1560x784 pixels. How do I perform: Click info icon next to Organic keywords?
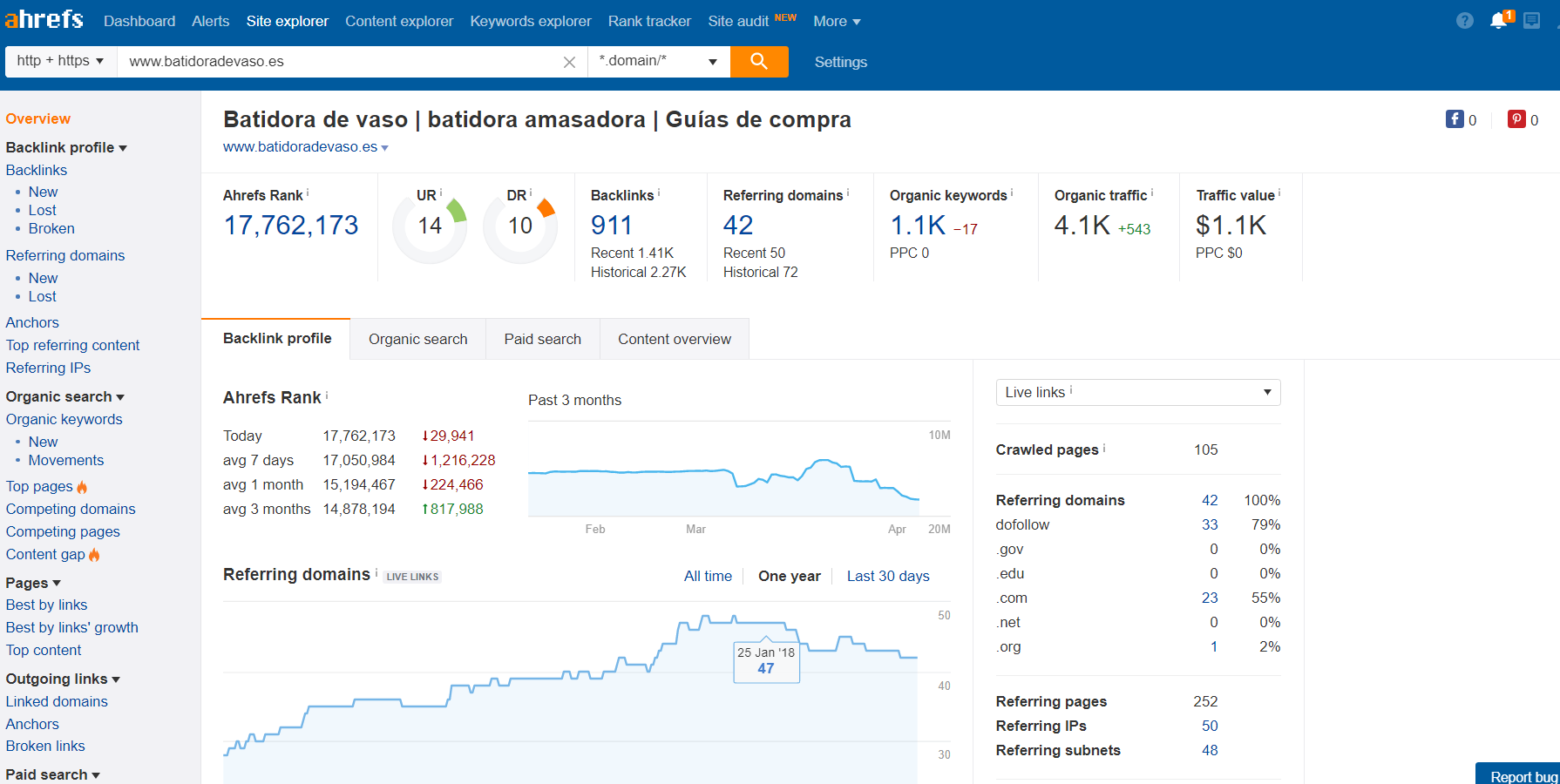(x=1012, y=193)
